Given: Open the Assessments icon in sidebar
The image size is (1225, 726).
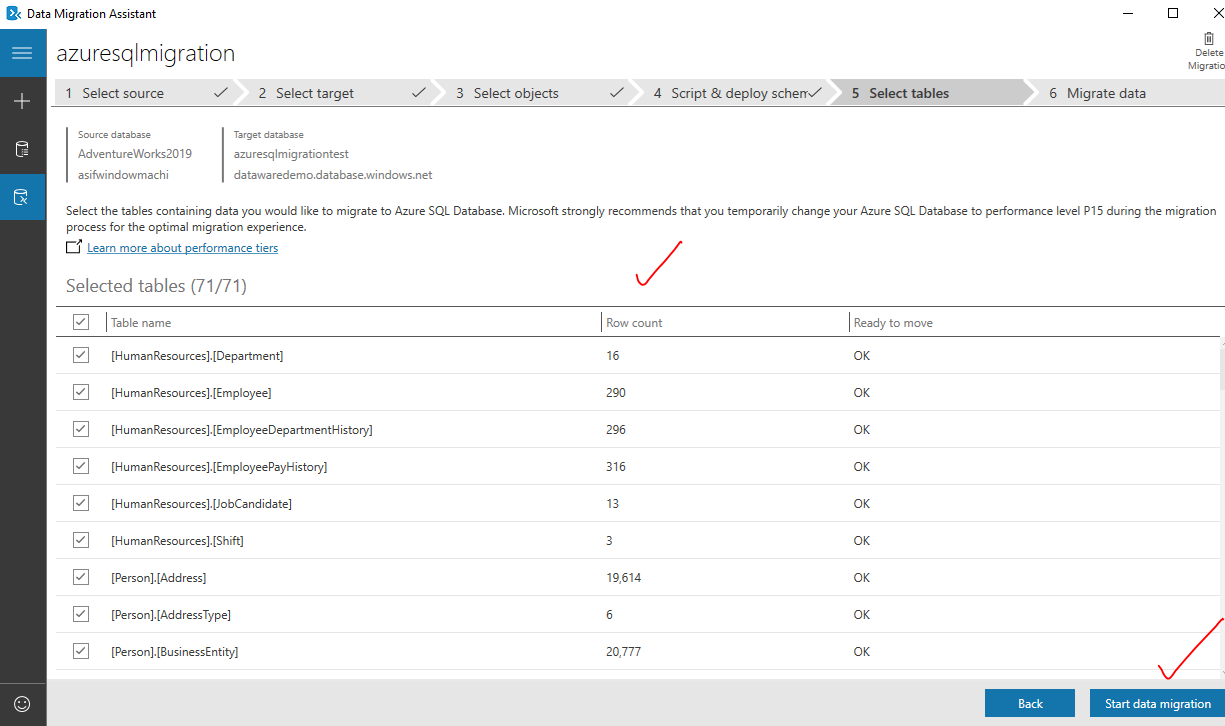Looking at the screenshot, I should [x=22, y=150].
